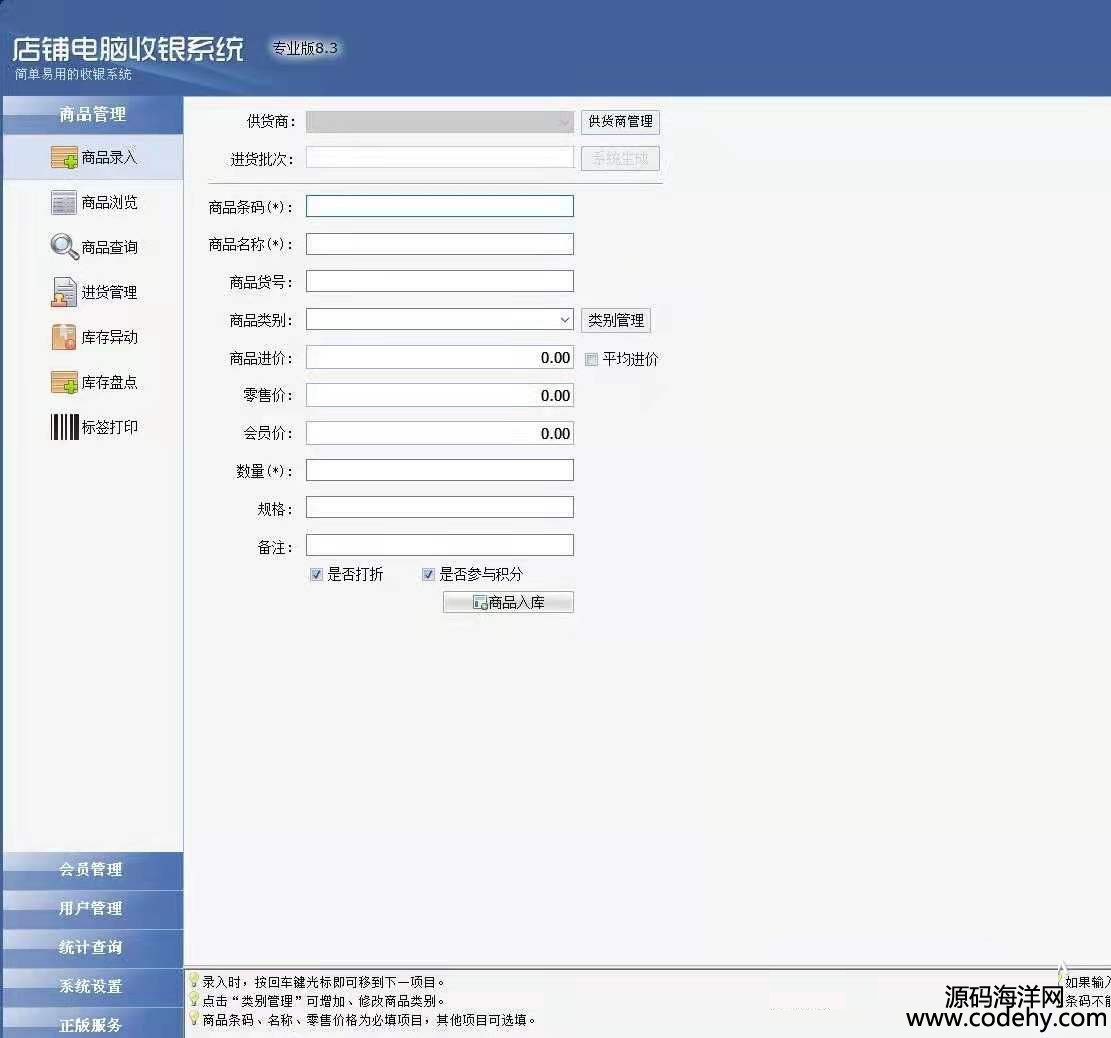This screenshot has height=1038, width=1111.
Task: Click into the 零售价 price field
Action: tap(439, 396)
